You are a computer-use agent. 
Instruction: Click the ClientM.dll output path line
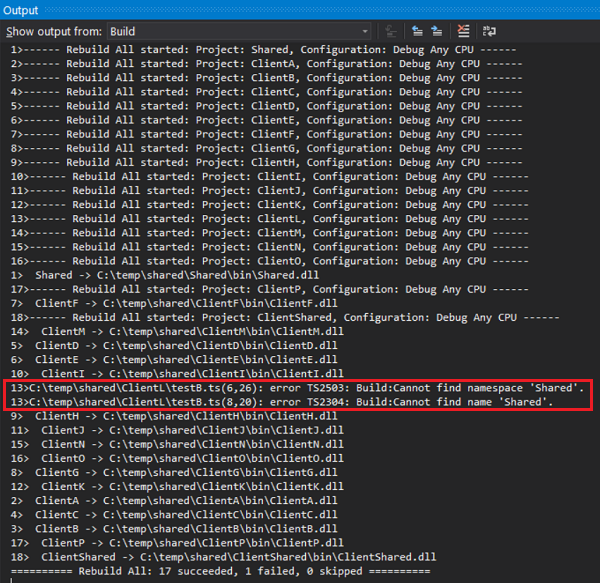(177, 332)
